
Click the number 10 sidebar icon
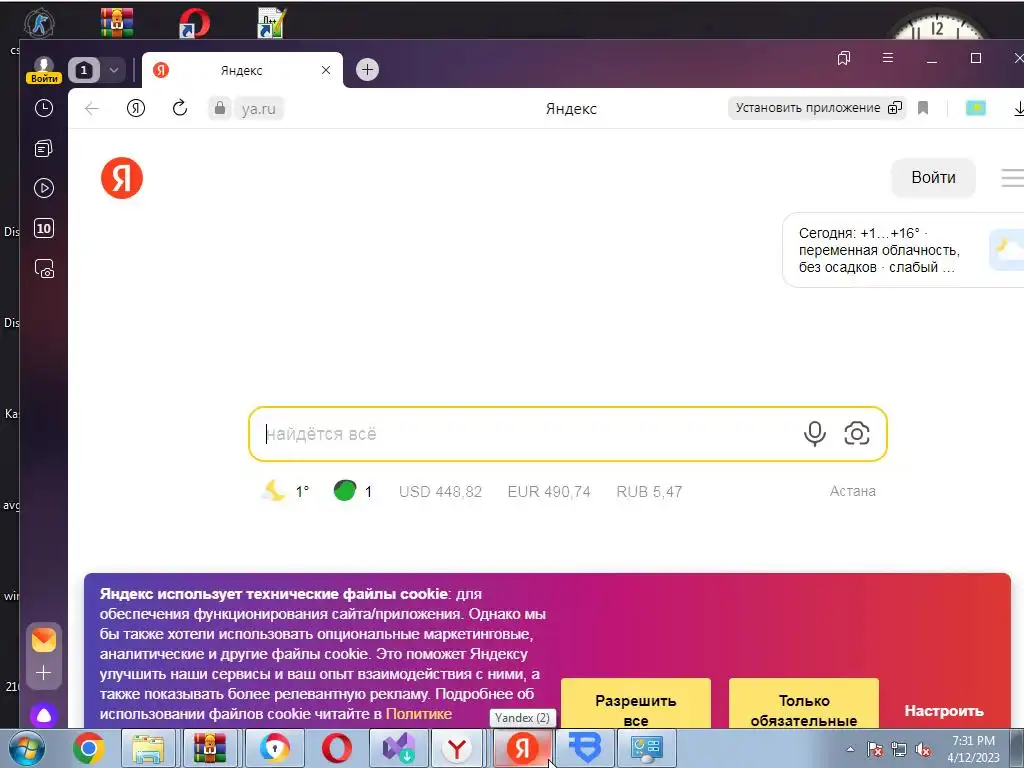click(44, 229)
